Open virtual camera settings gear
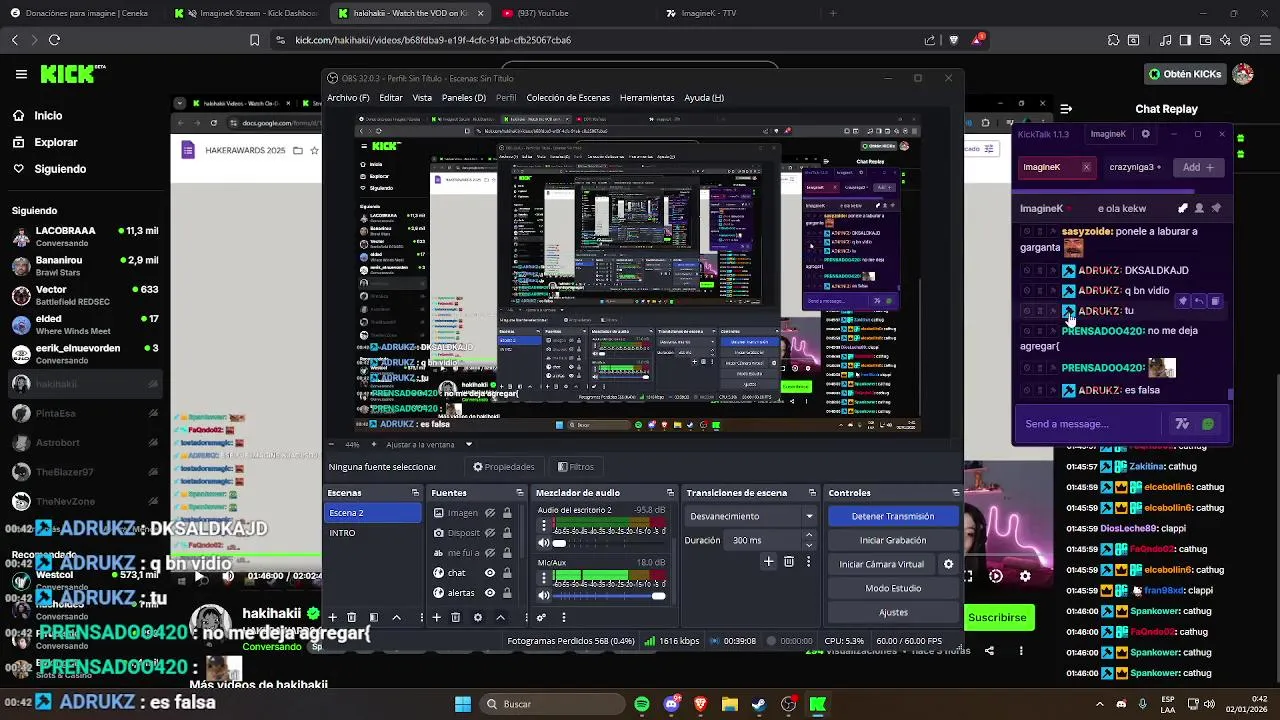The image size is (1280, 720). pos(948,564)
